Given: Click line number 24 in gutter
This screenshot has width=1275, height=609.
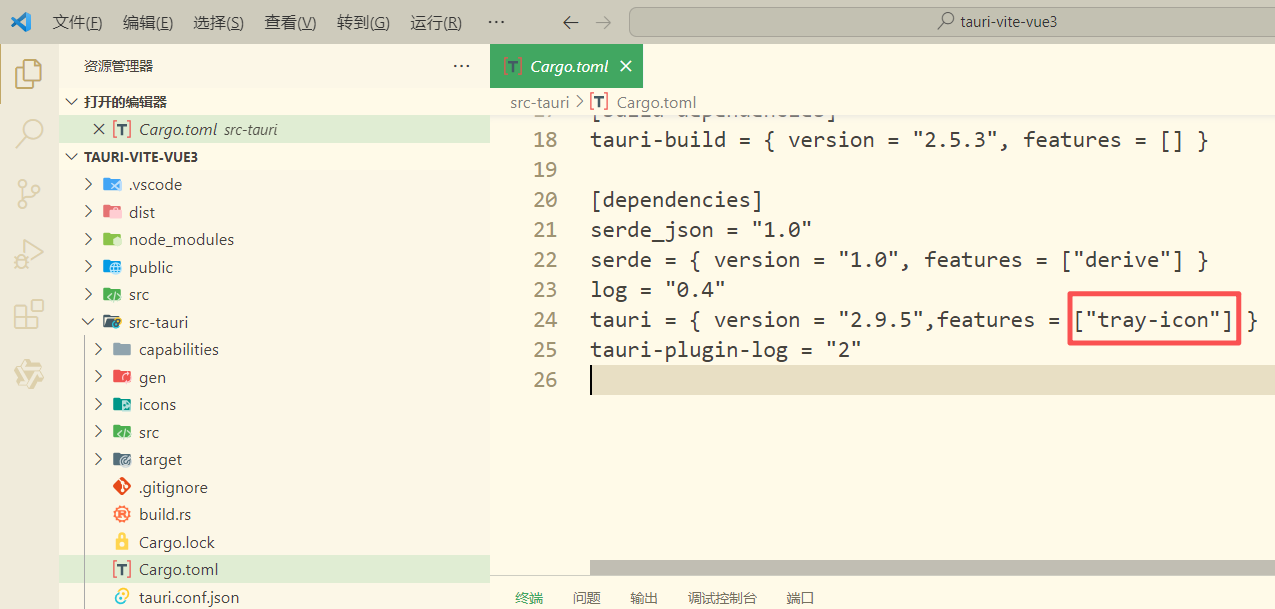Looking at the screenshot, I should (545, 320).
